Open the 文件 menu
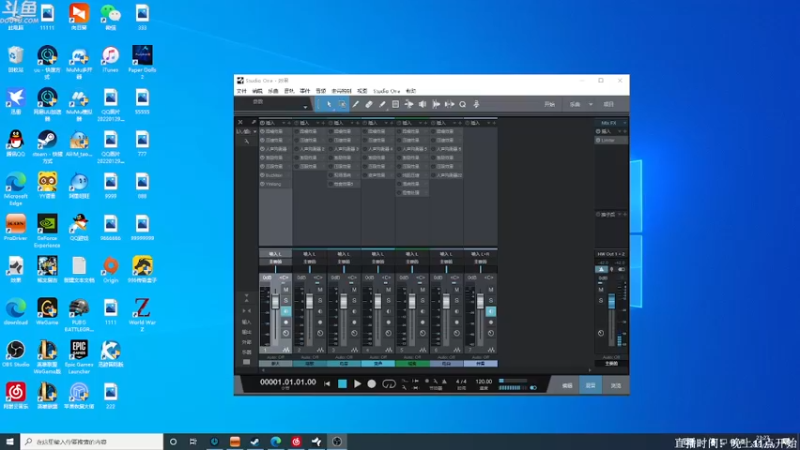The image size is (800, 450). [242, 91]
